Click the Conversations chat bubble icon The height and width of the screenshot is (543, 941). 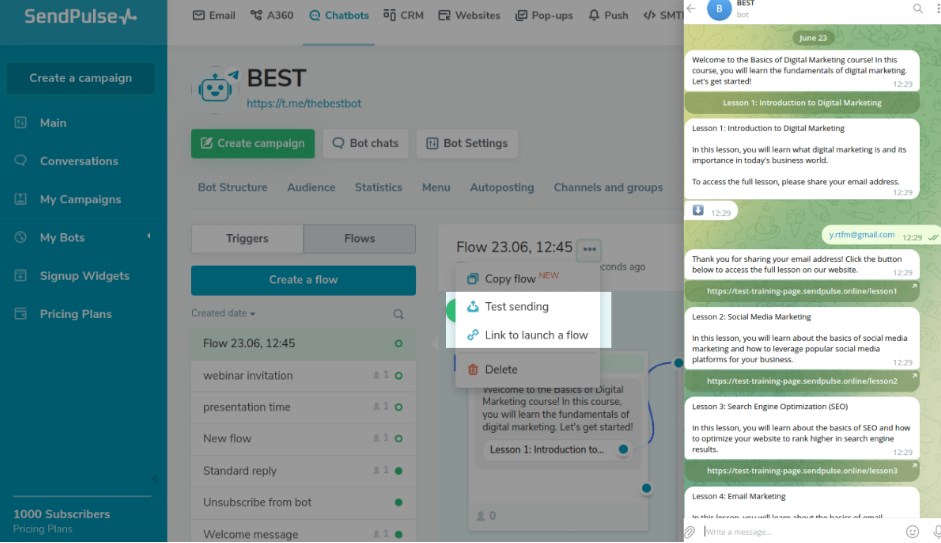pos(20,161)
